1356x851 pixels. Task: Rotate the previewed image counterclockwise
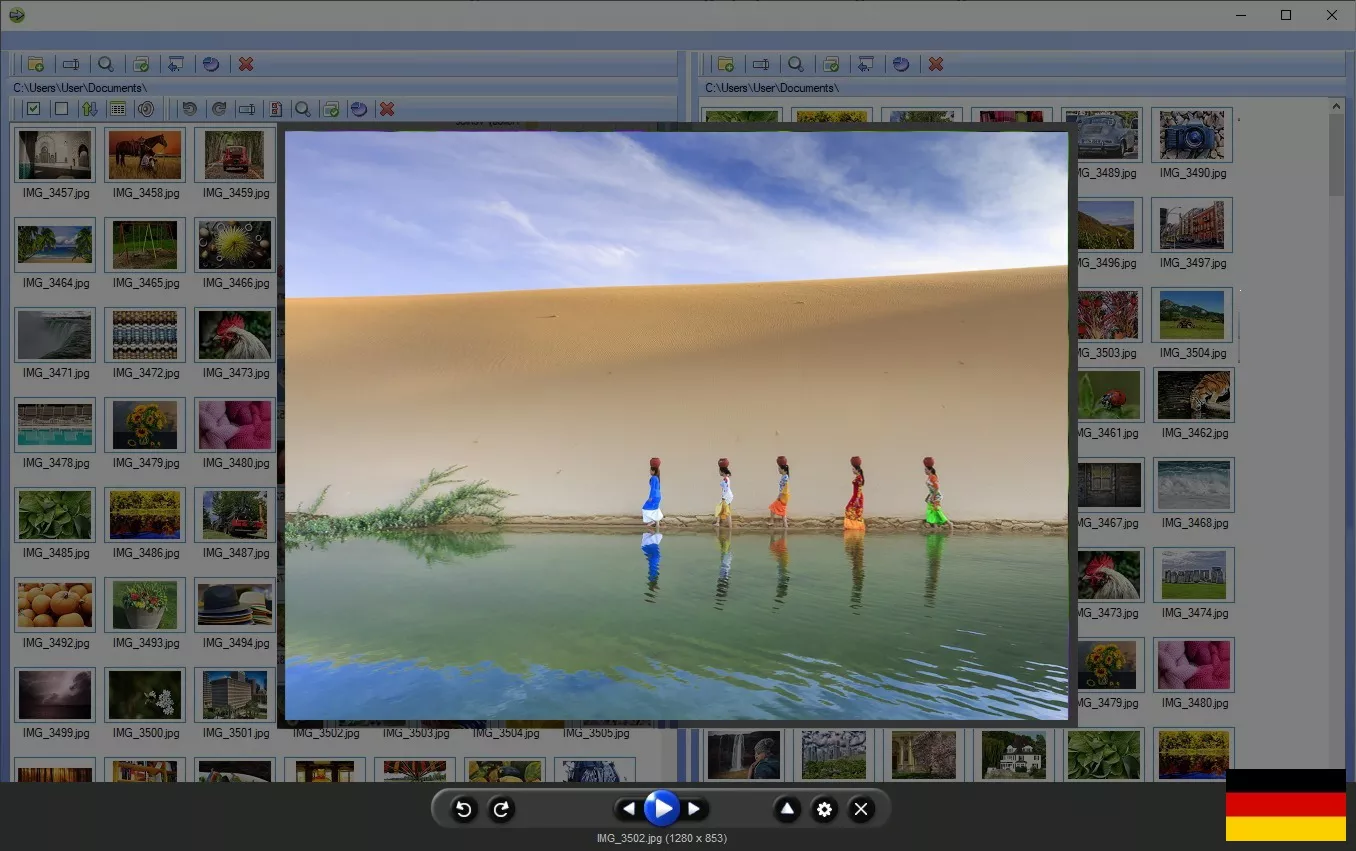coord(463,809)
